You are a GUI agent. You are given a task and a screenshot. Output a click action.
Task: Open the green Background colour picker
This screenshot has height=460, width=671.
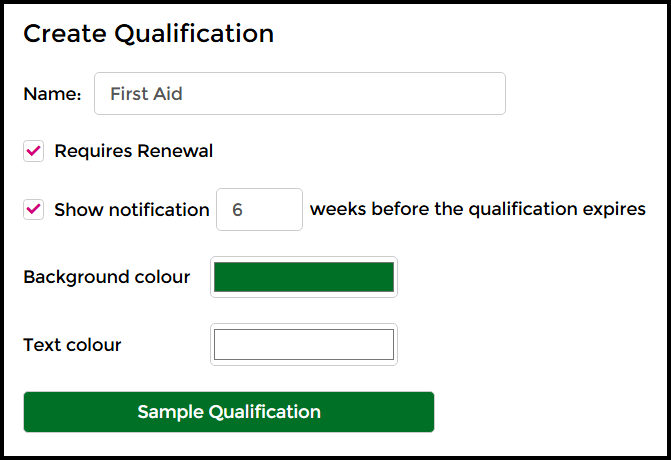tap(304, 277)
